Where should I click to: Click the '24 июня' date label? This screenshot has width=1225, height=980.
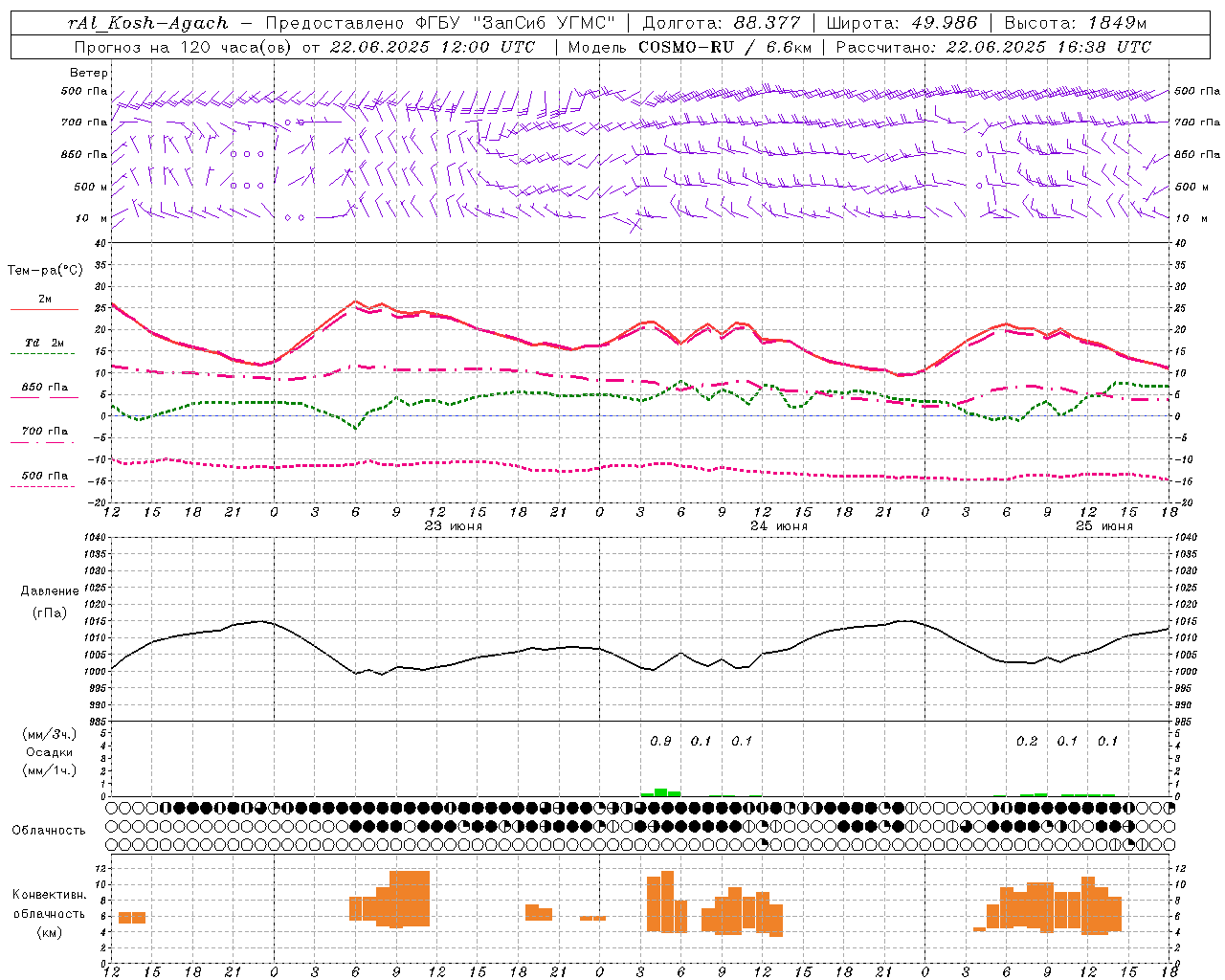click(x=778, y=526)
